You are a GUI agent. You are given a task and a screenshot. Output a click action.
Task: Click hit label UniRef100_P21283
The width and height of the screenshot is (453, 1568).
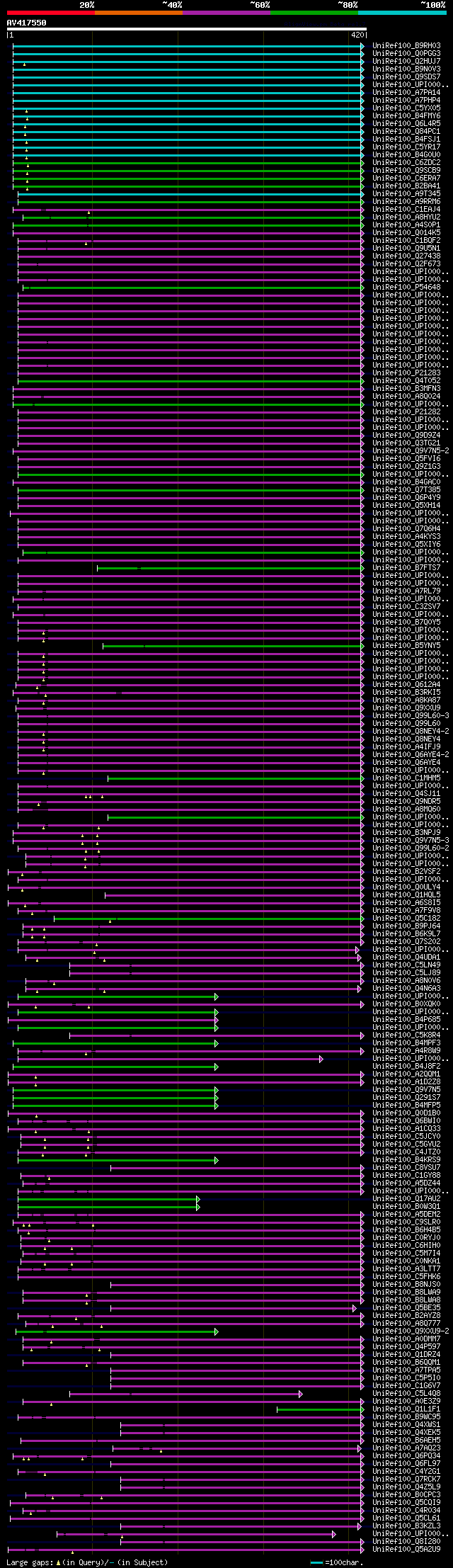pyautogui.click(x=406, y=373)
